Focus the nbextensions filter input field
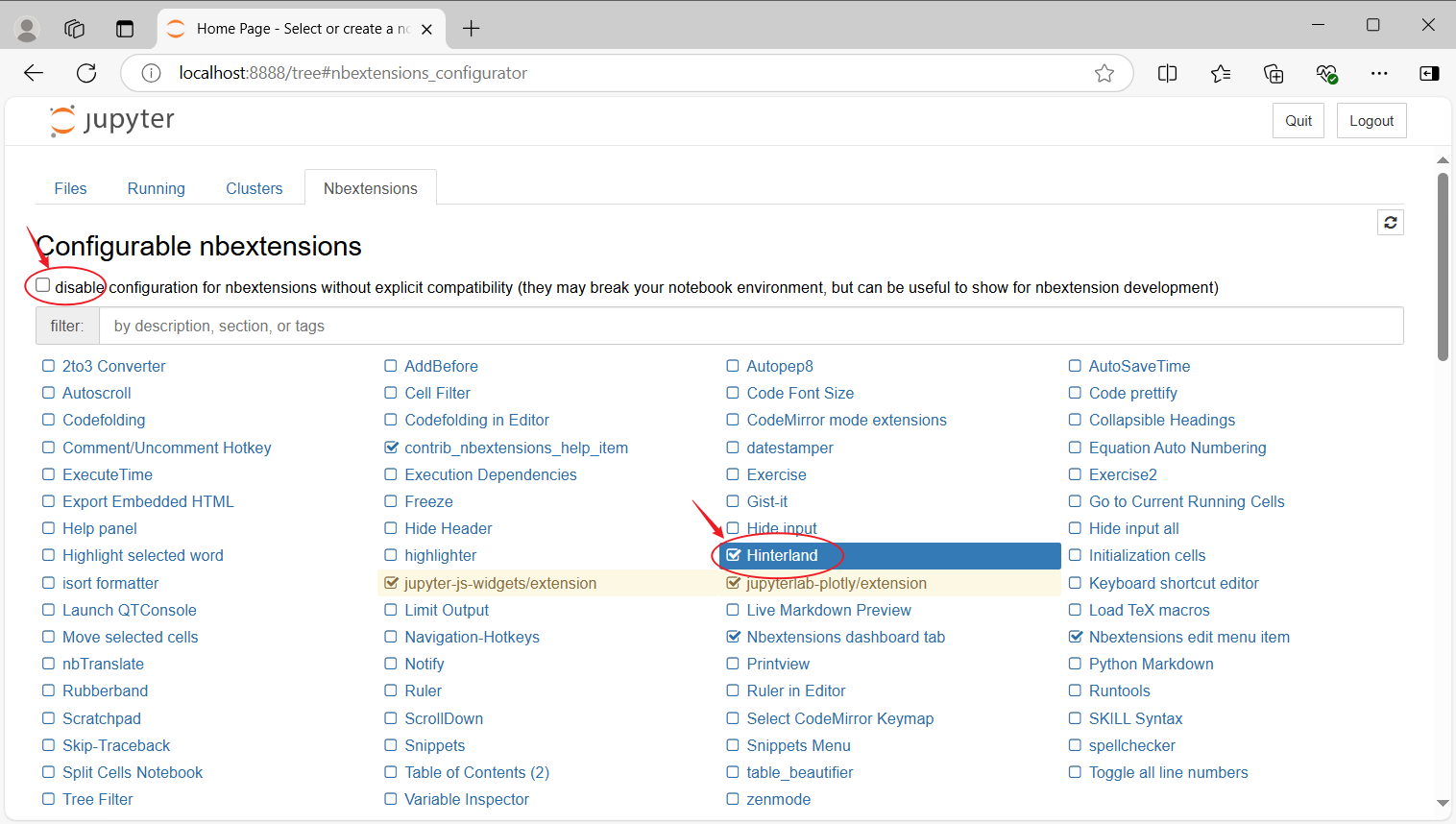Viewport: 1456px width, 824px height. click(x=751, y=326)
